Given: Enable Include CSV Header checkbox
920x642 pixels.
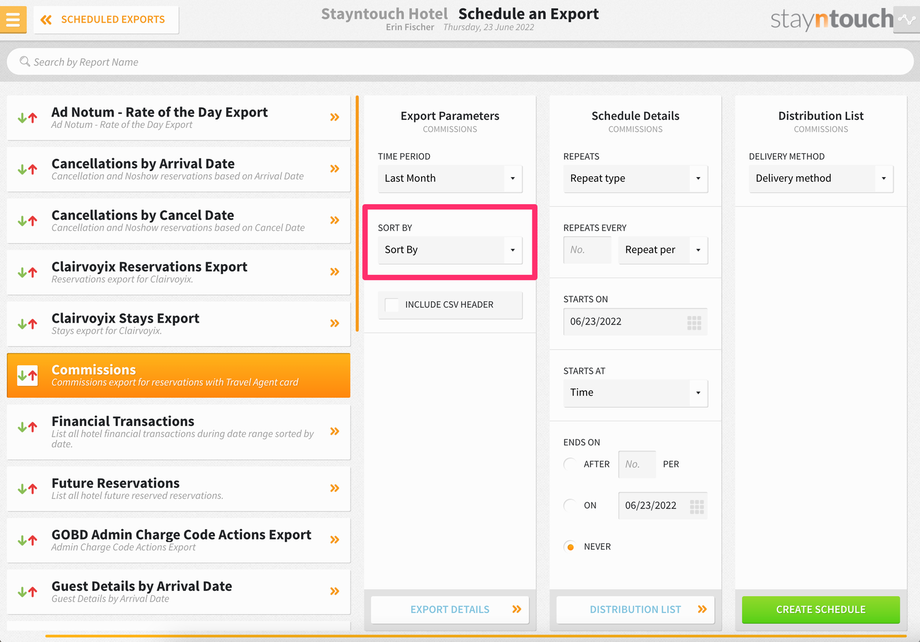Looking at the screenshot, I should (391, 305).
